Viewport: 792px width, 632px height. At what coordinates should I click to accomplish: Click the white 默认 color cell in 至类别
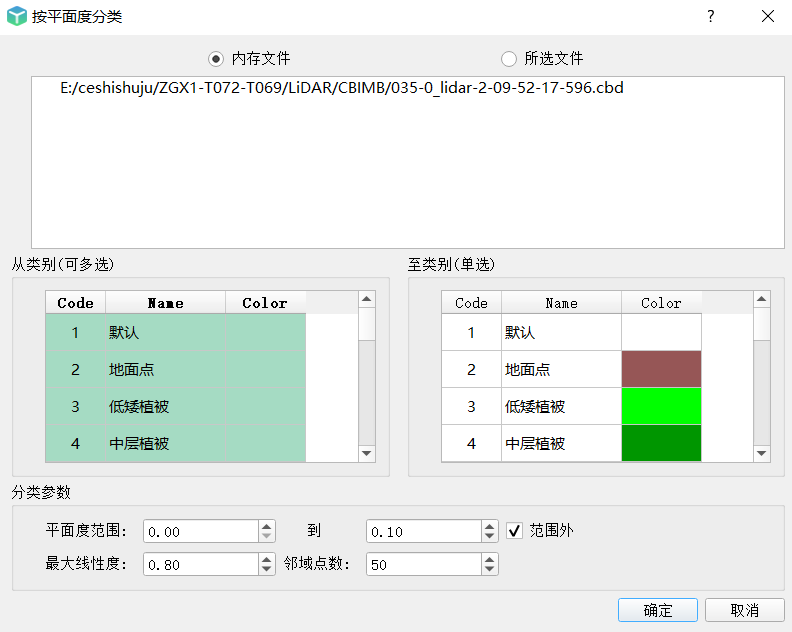click(x=661, y=332)
